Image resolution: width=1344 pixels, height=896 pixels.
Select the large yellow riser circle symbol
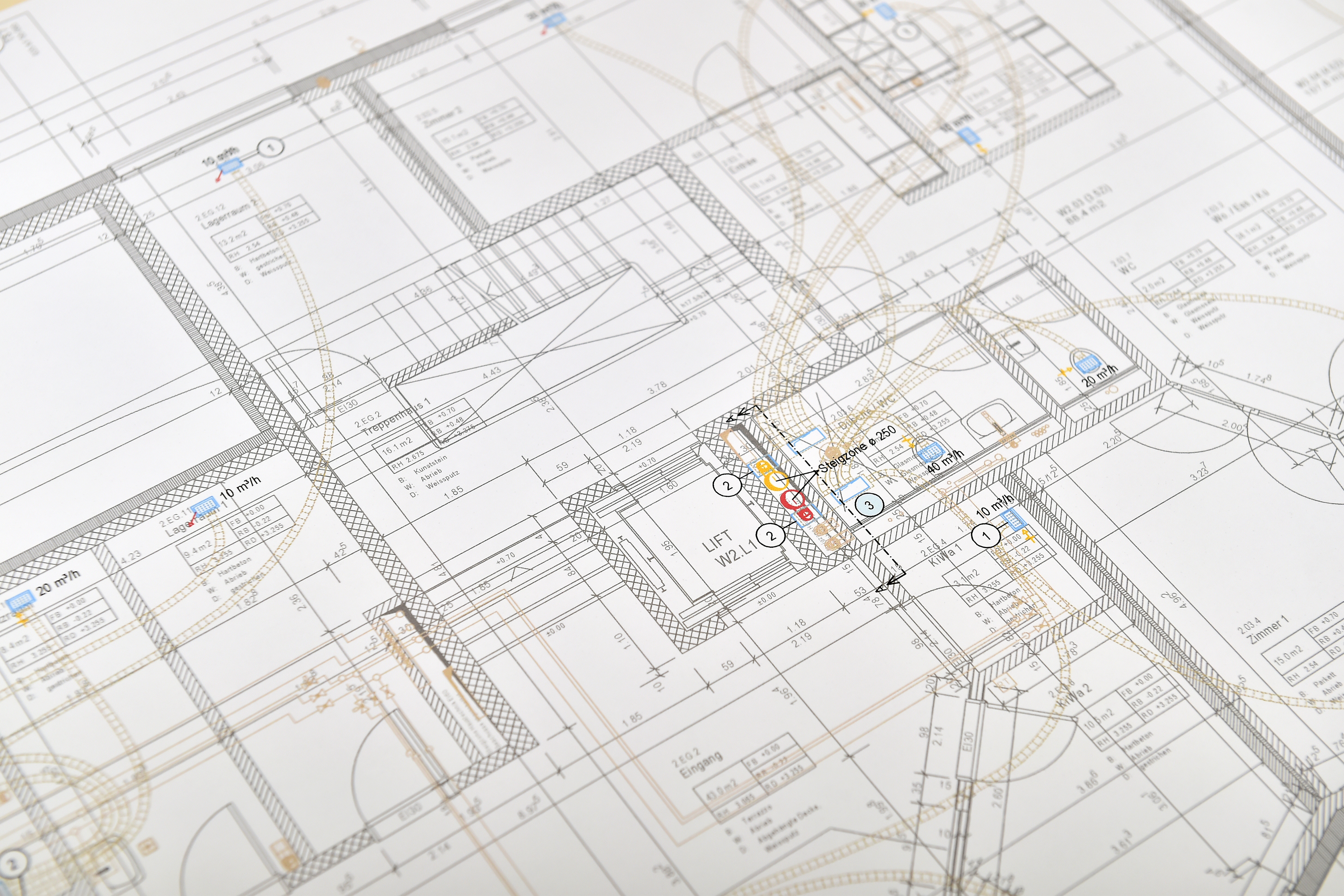[777, 481]
